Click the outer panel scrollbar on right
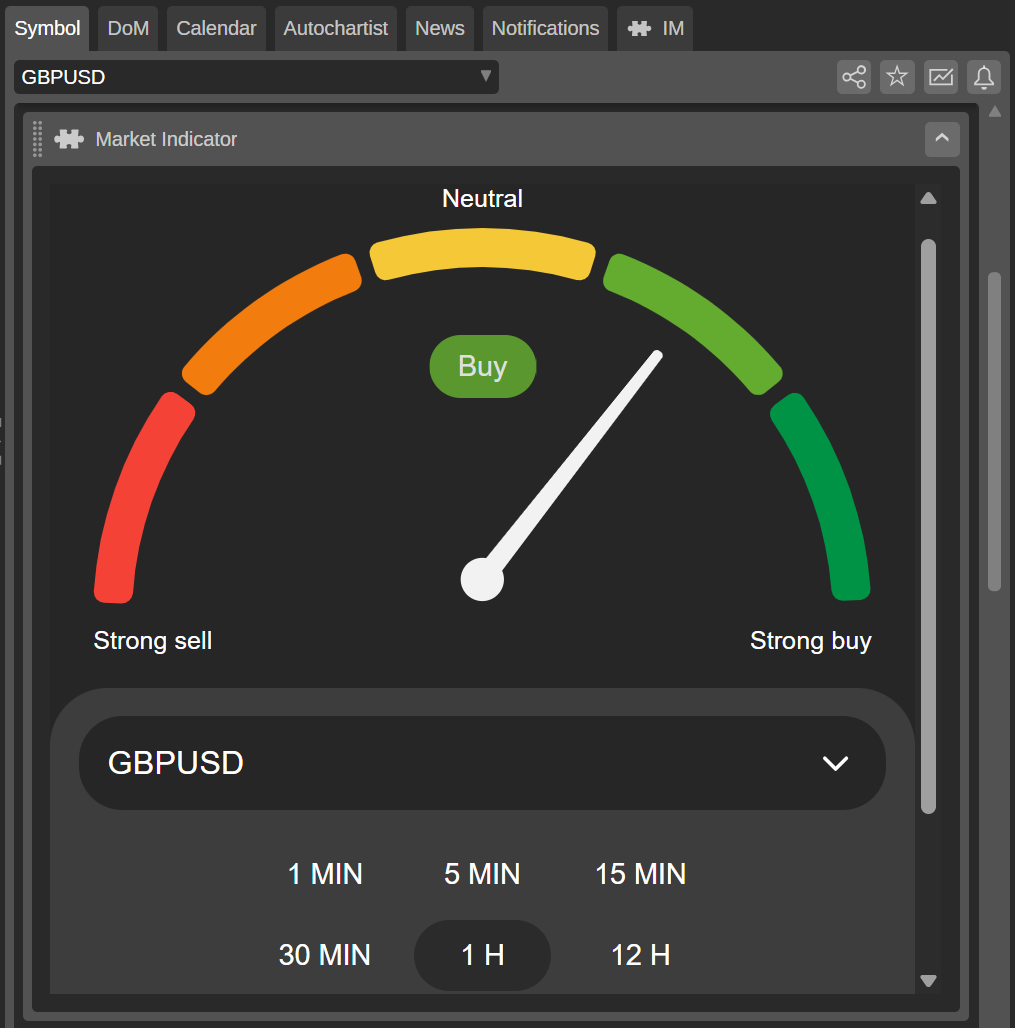Image resolution: width=1015 pixels, height=1028 pixels. 994,430
